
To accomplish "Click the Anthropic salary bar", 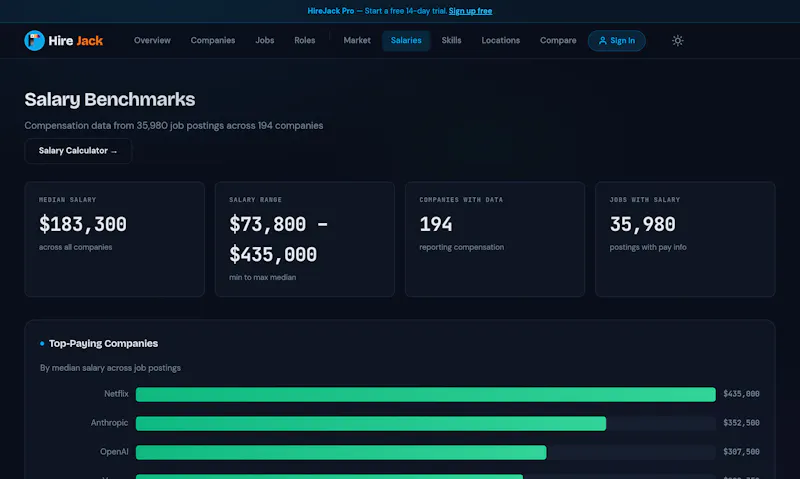I will 371,423.
